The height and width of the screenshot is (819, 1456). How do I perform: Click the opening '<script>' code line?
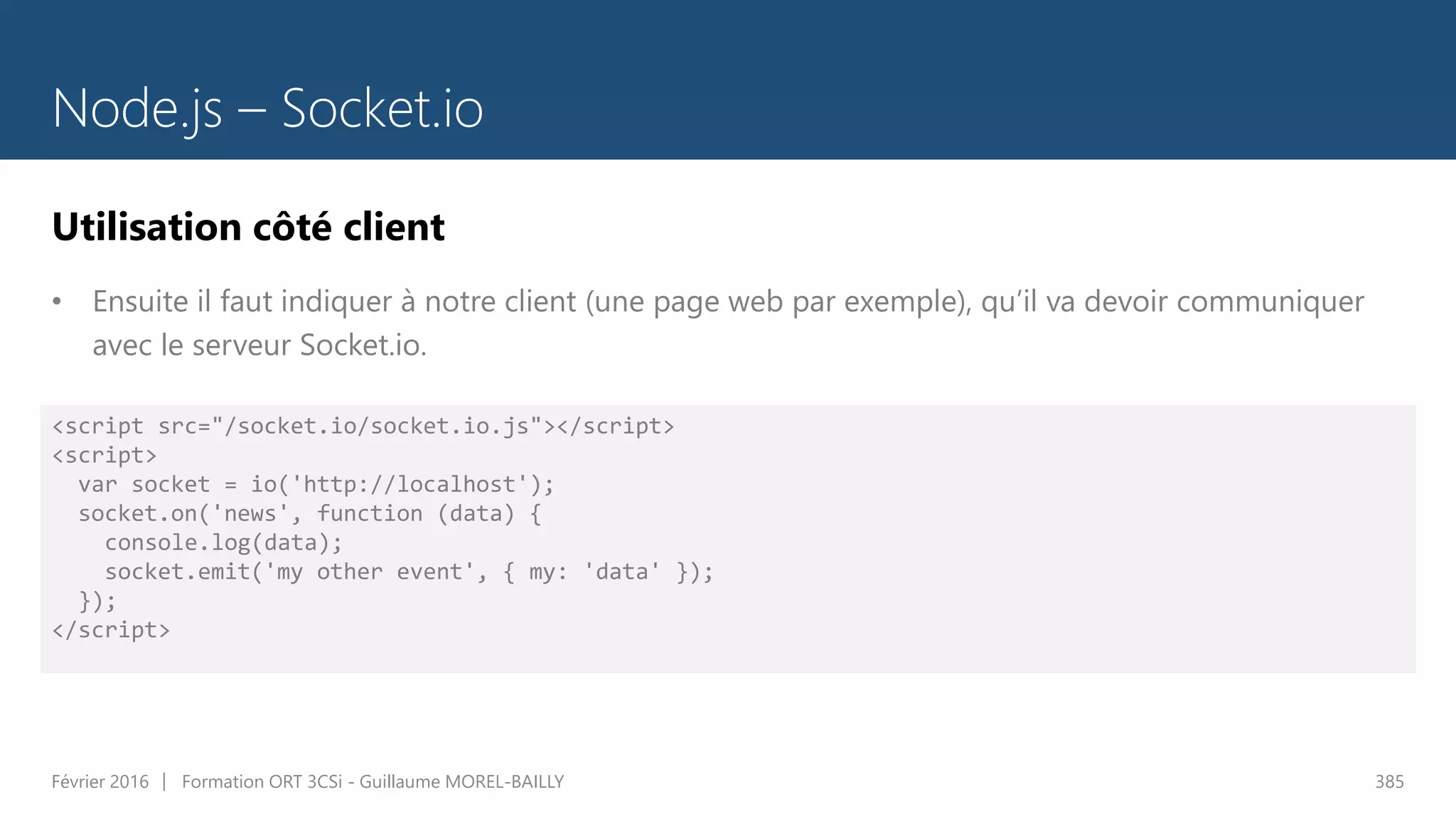[x=105, y=455]
